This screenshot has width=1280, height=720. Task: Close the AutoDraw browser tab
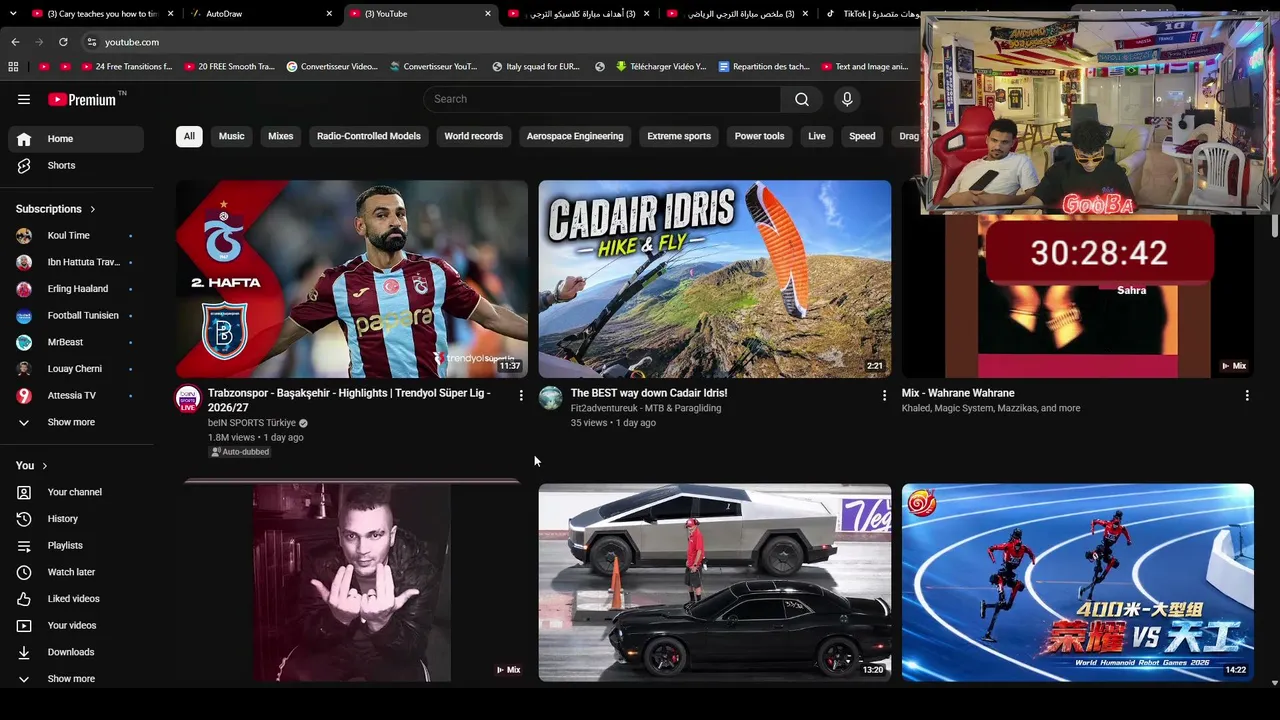(329, 14)
